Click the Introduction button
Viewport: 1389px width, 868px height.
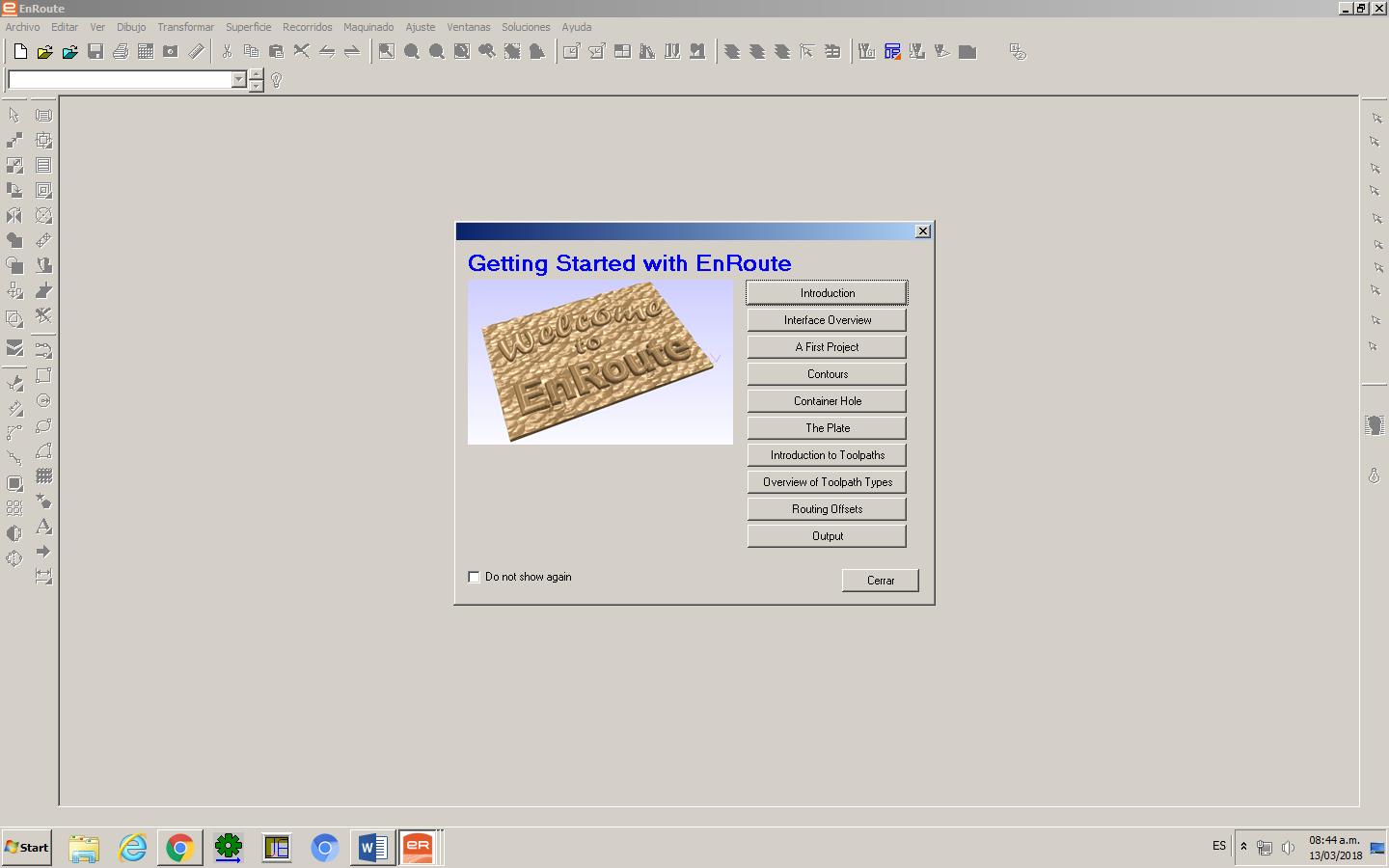click(827, 293)
